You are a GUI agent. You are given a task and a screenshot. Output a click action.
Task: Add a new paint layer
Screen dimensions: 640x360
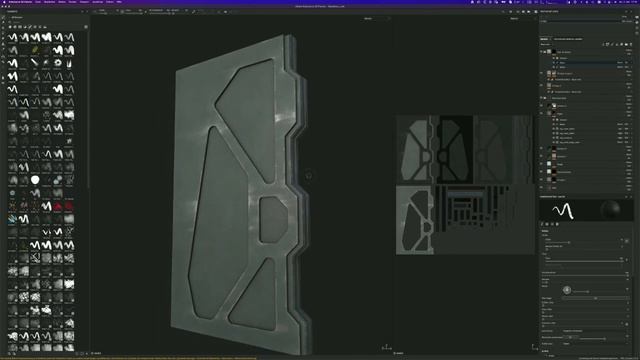coord(612,44)
